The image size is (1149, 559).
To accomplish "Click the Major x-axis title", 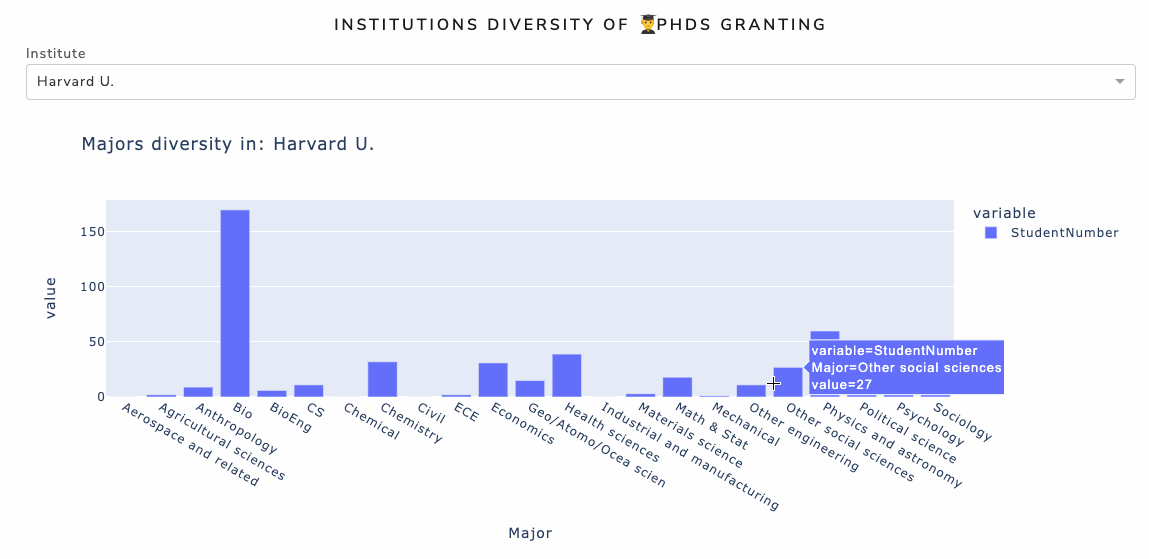I will 530,533.
